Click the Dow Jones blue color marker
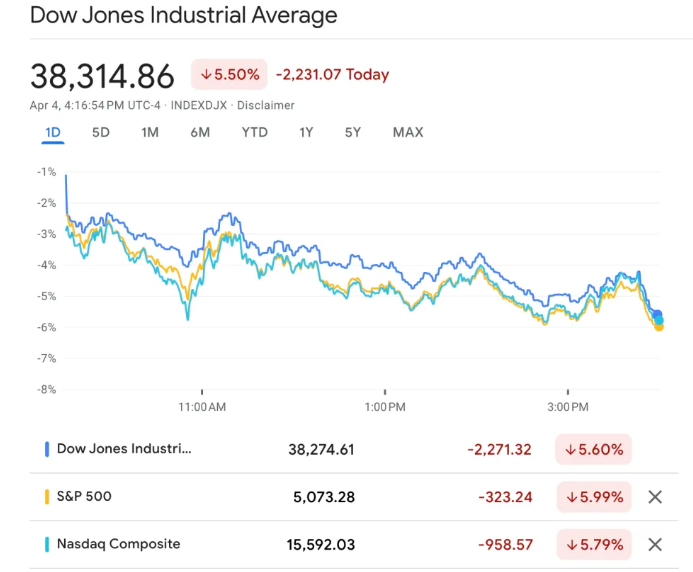 pos(47,449)
